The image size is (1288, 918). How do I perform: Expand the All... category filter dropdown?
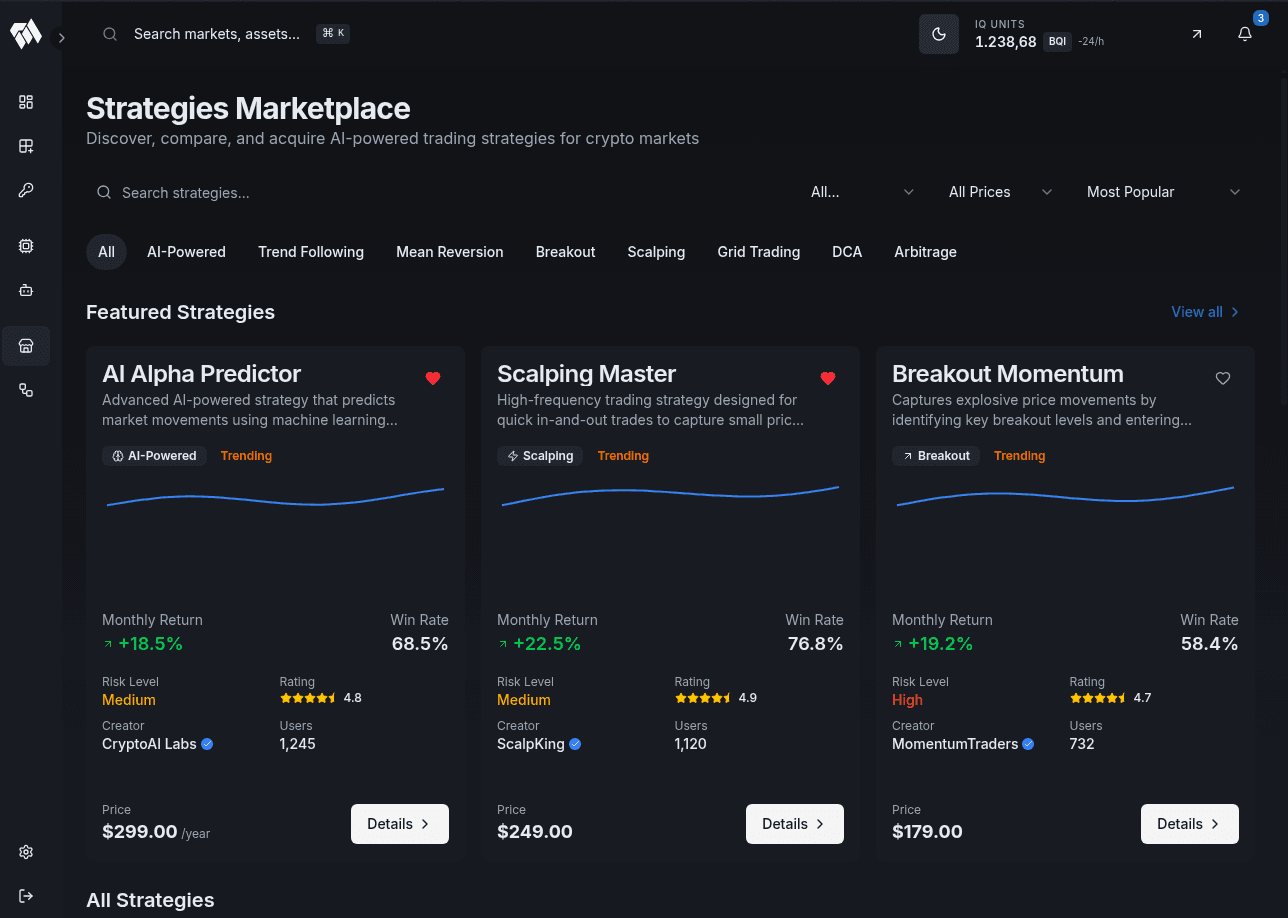click(x=862, y=191)
